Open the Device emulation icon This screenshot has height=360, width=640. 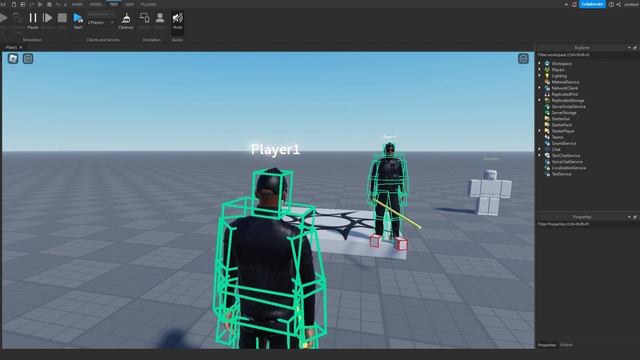144,18
